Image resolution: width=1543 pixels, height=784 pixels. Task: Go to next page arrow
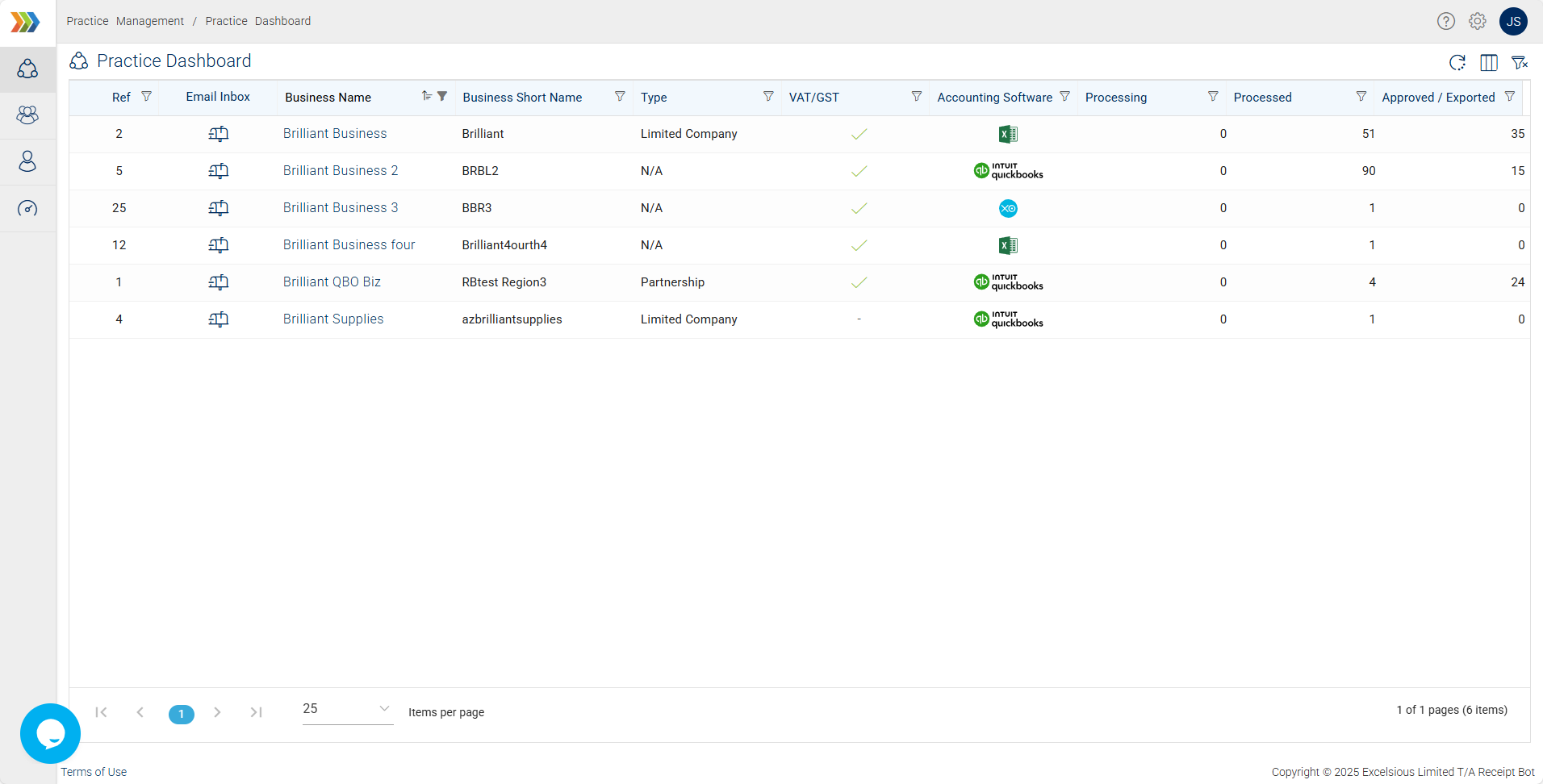[217, 712]
